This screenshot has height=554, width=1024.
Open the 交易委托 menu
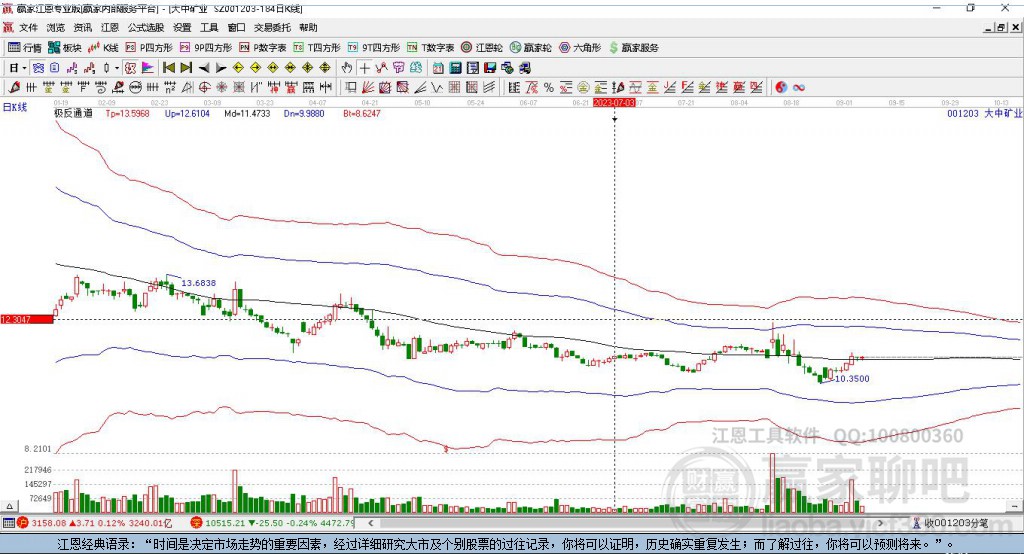[x=272, y=27]
